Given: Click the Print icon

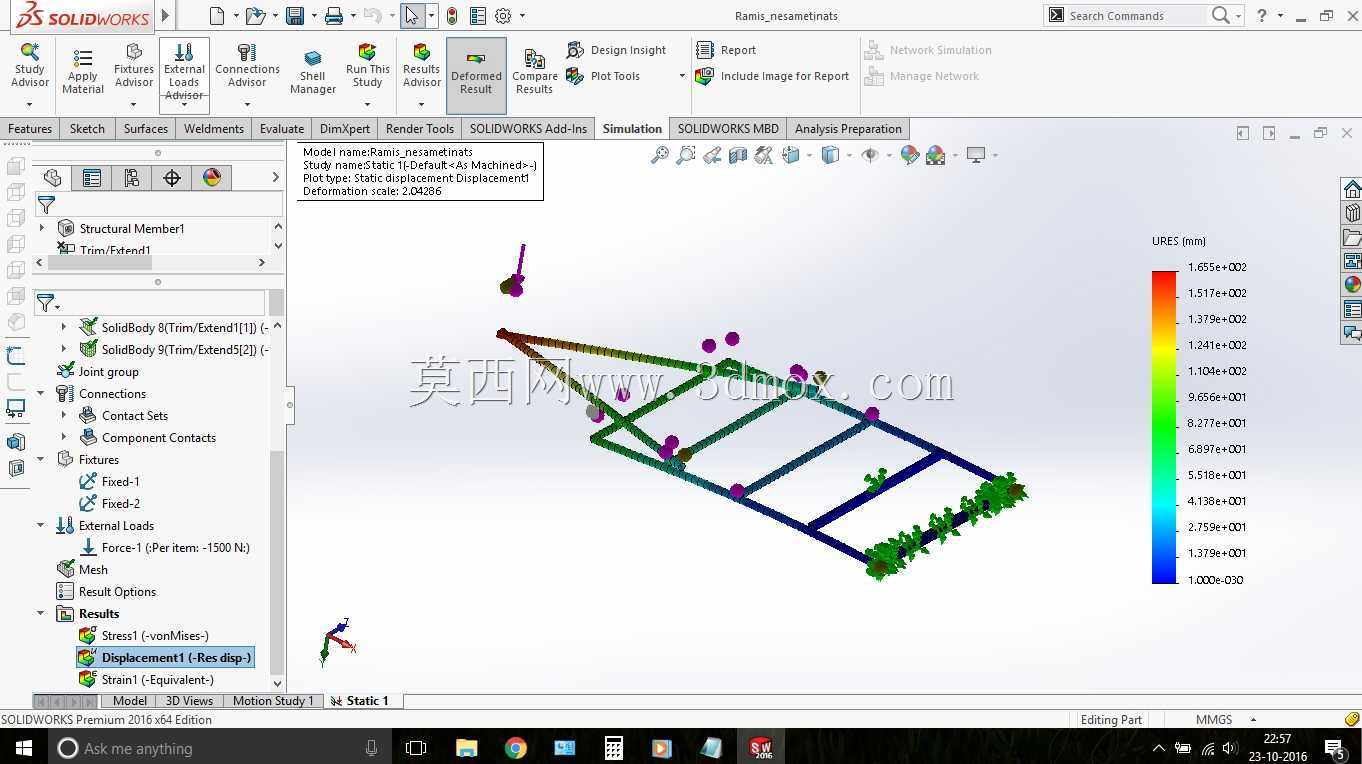Looking at the screenshot, I should pos(334,16).
